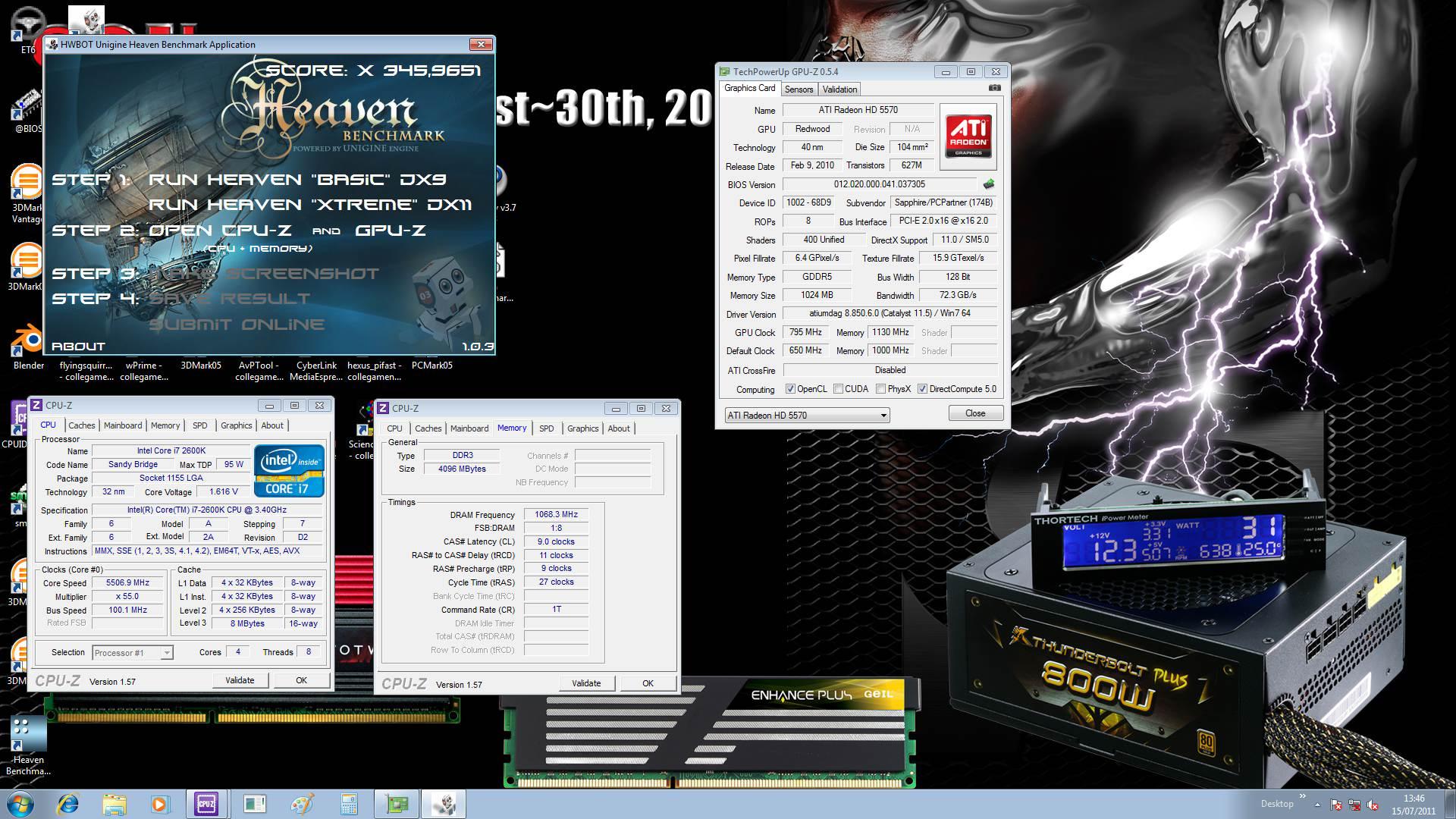
Task: Click the Close button in GPU-Z
Action: [975, 413]
